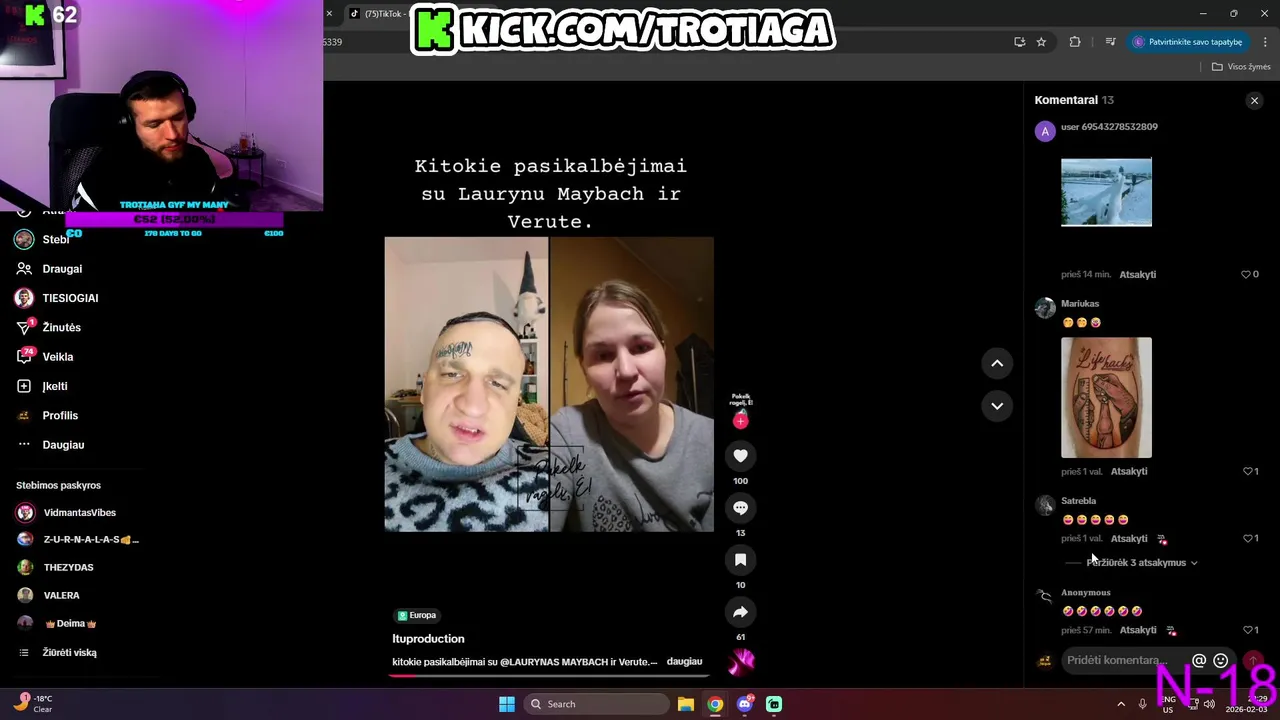Open Discord from taskbar
1280x720 pixels.
pos(745,704)
